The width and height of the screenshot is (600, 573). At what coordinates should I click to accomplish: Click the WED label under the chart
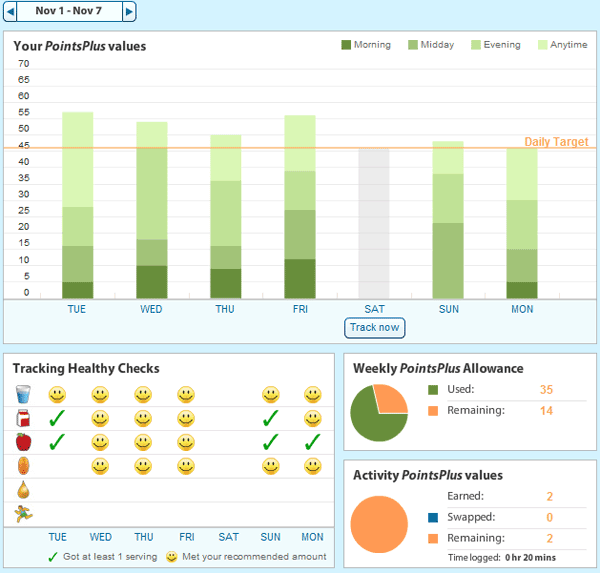(151, 309)
